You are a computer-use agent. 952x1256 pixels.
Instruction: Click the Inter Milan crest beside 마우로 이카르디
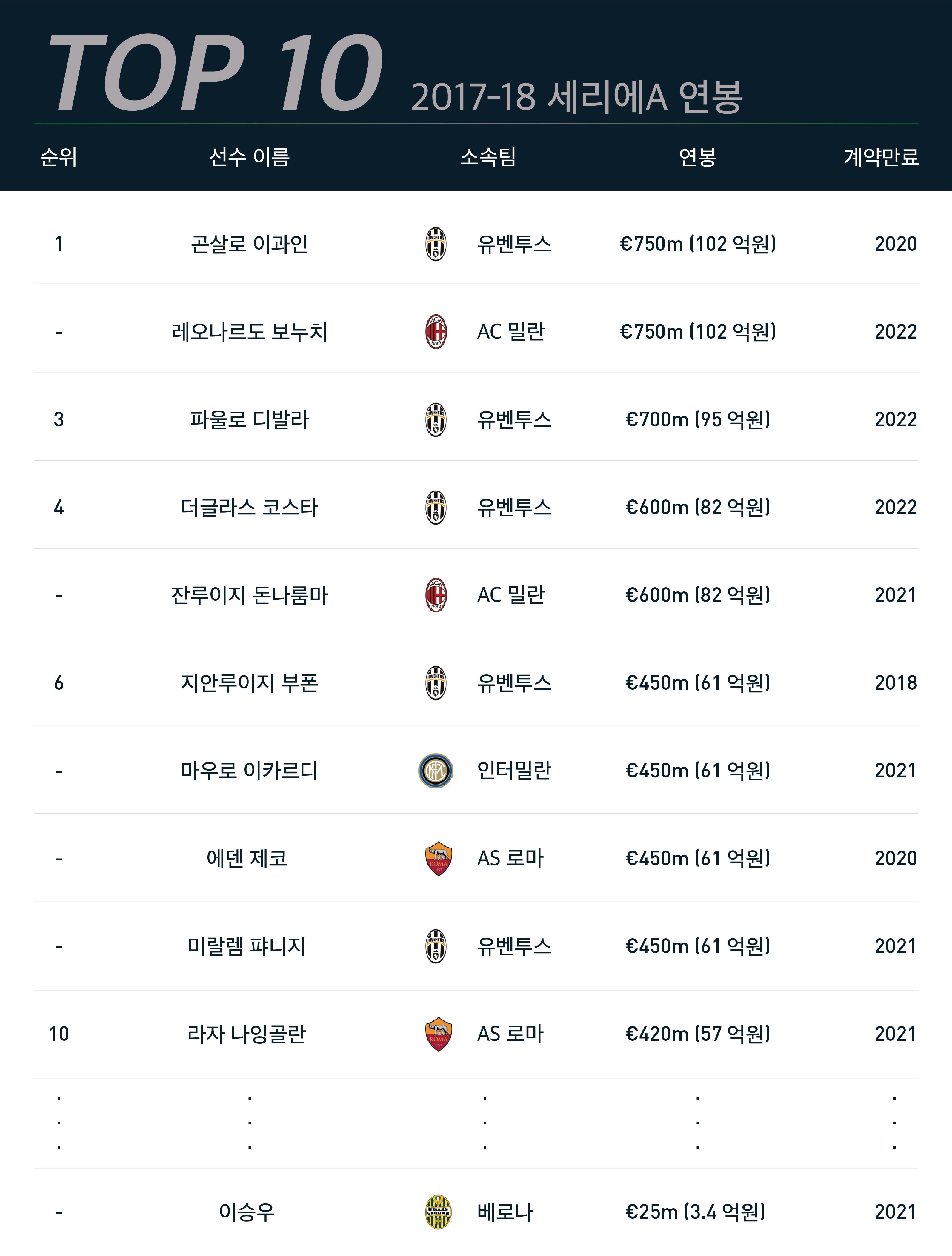(x=436, y=771)
